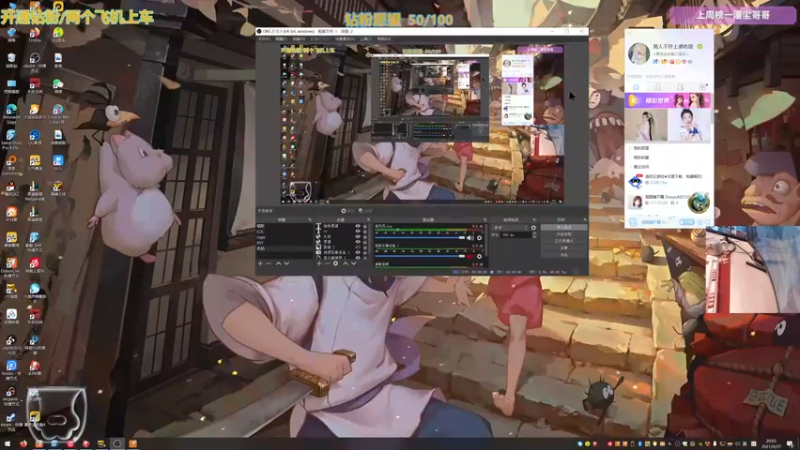The height and width of the screenshot is (450, 800).
Task: Adjust transition duration stepper arrows
Action: 534,235
